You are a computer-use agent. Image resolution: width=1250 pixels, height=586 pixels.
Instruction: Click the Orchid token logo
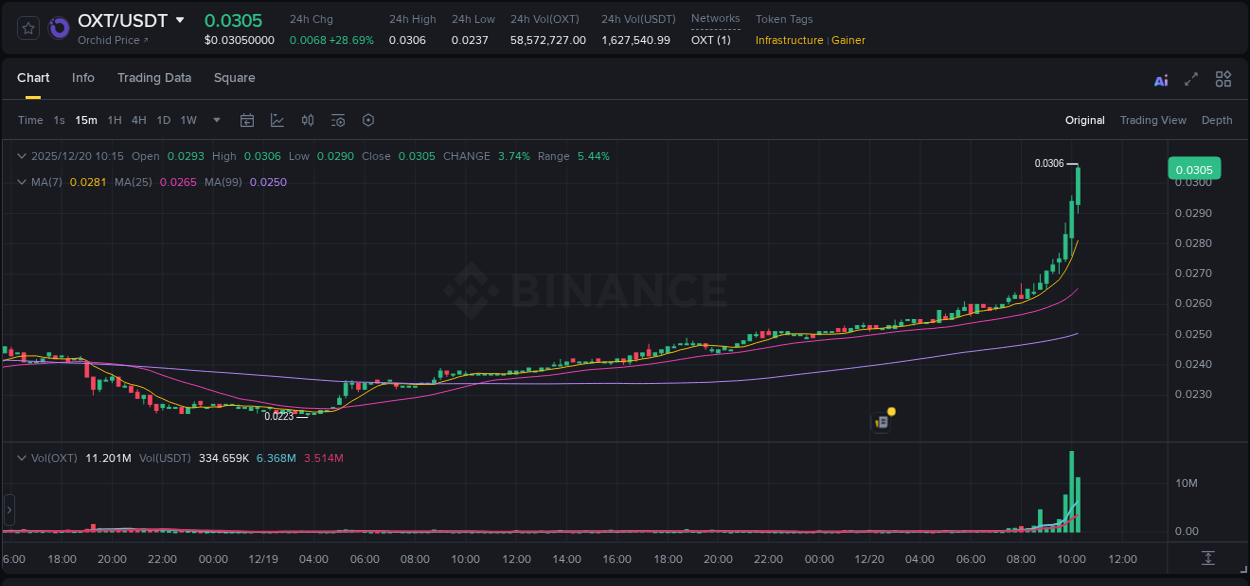(x=59, y=27)
